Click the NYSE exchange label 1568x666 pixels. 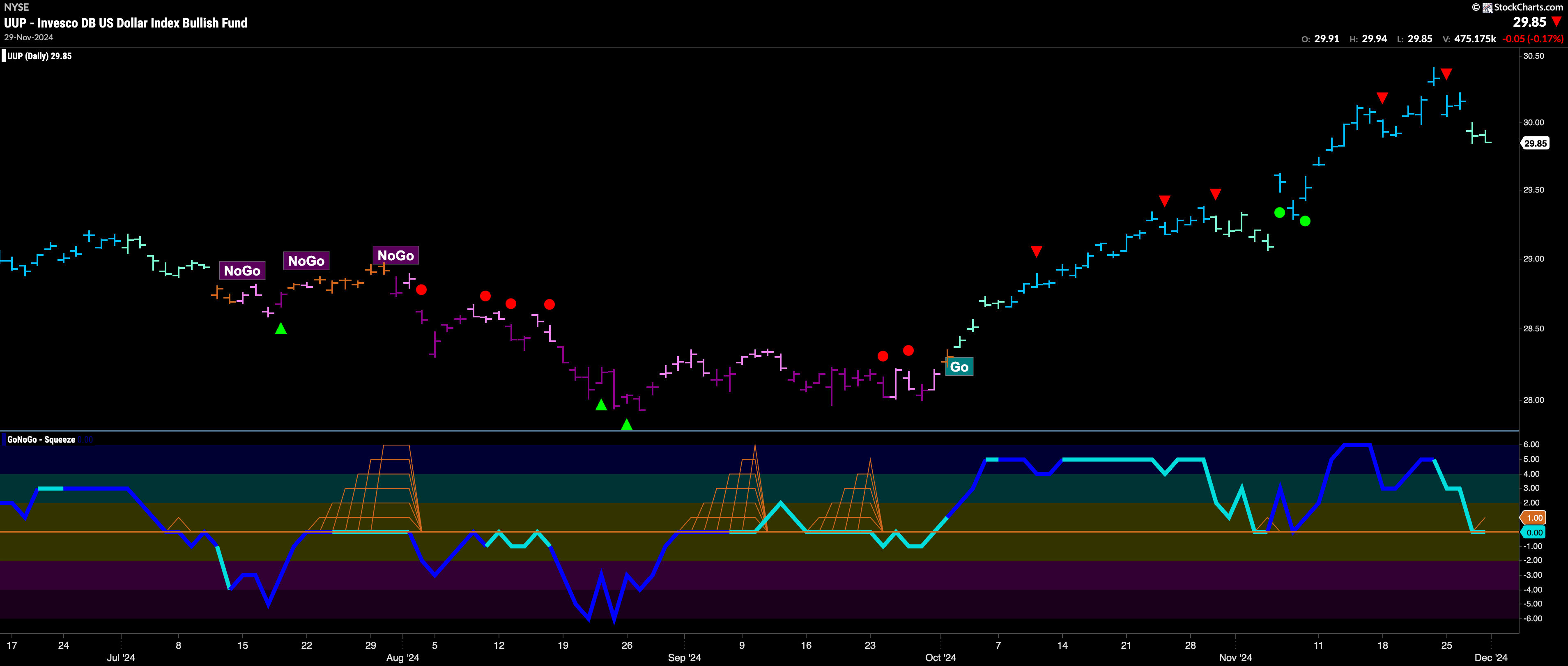coord(16,7)
